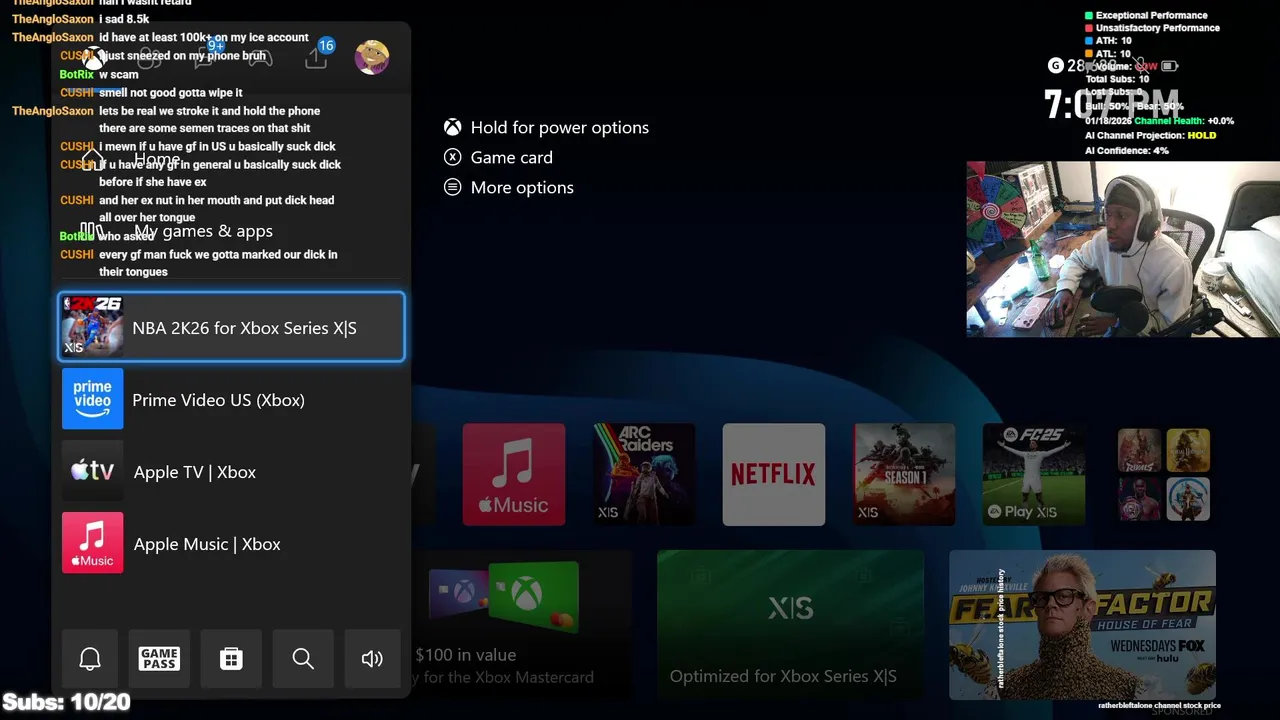Open the Netflix tile on dashboard

click(x=774, y=474)
